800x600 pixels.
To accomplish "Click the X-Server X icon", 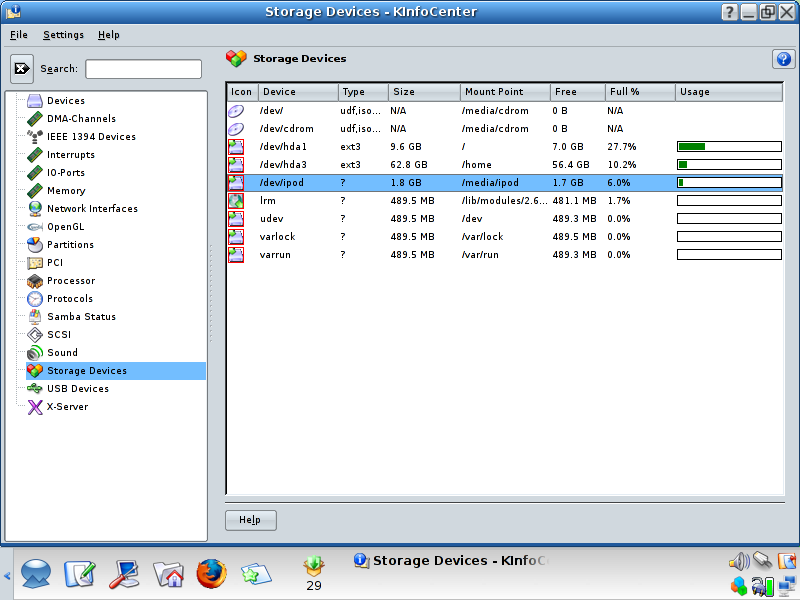I will pyautogui.click(x=35, y=407).
